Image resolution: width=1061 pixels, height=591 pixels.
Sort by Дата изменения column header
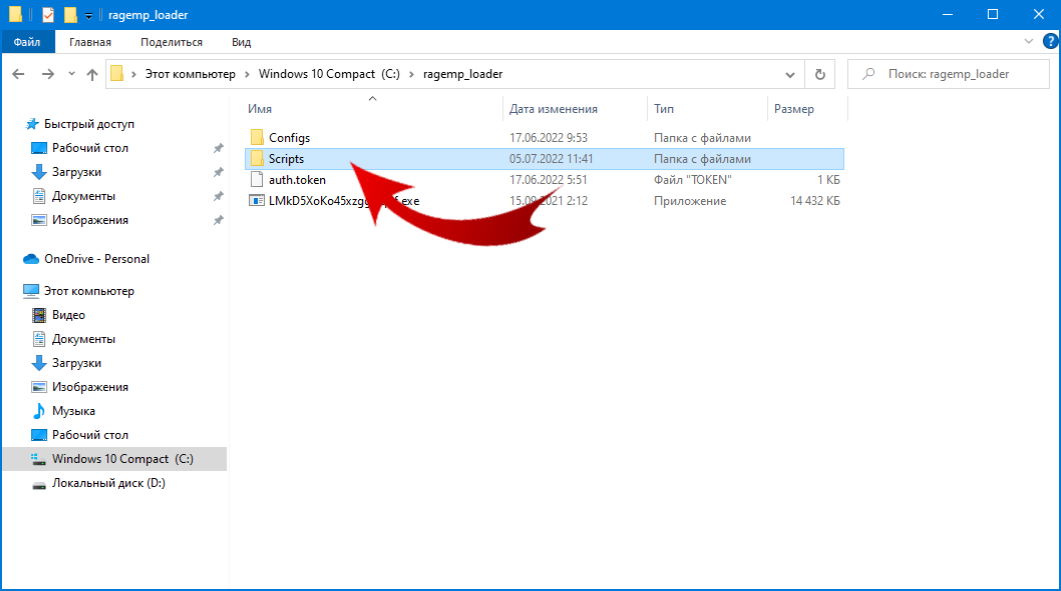click(553, 108)
